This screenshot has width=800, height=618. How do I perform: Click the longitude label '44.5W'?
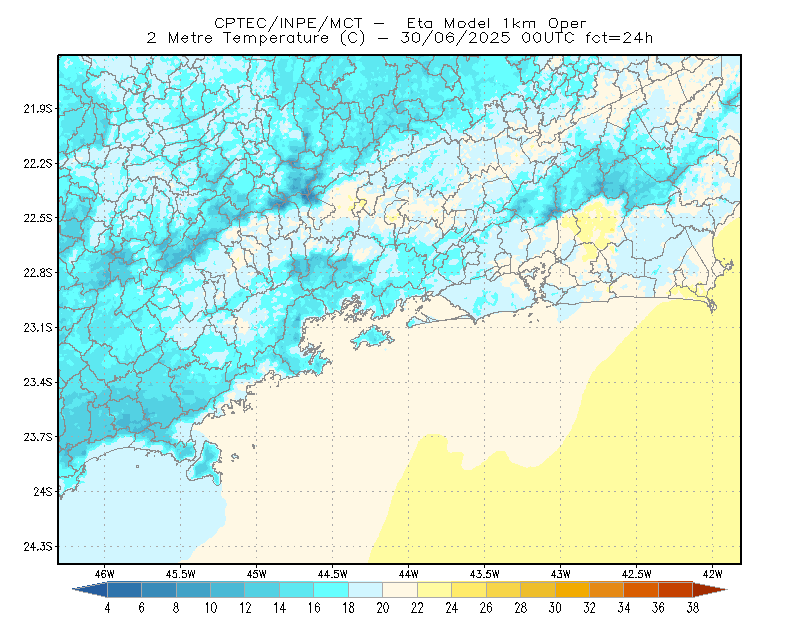pyautogui.click(x=333, y=574)
